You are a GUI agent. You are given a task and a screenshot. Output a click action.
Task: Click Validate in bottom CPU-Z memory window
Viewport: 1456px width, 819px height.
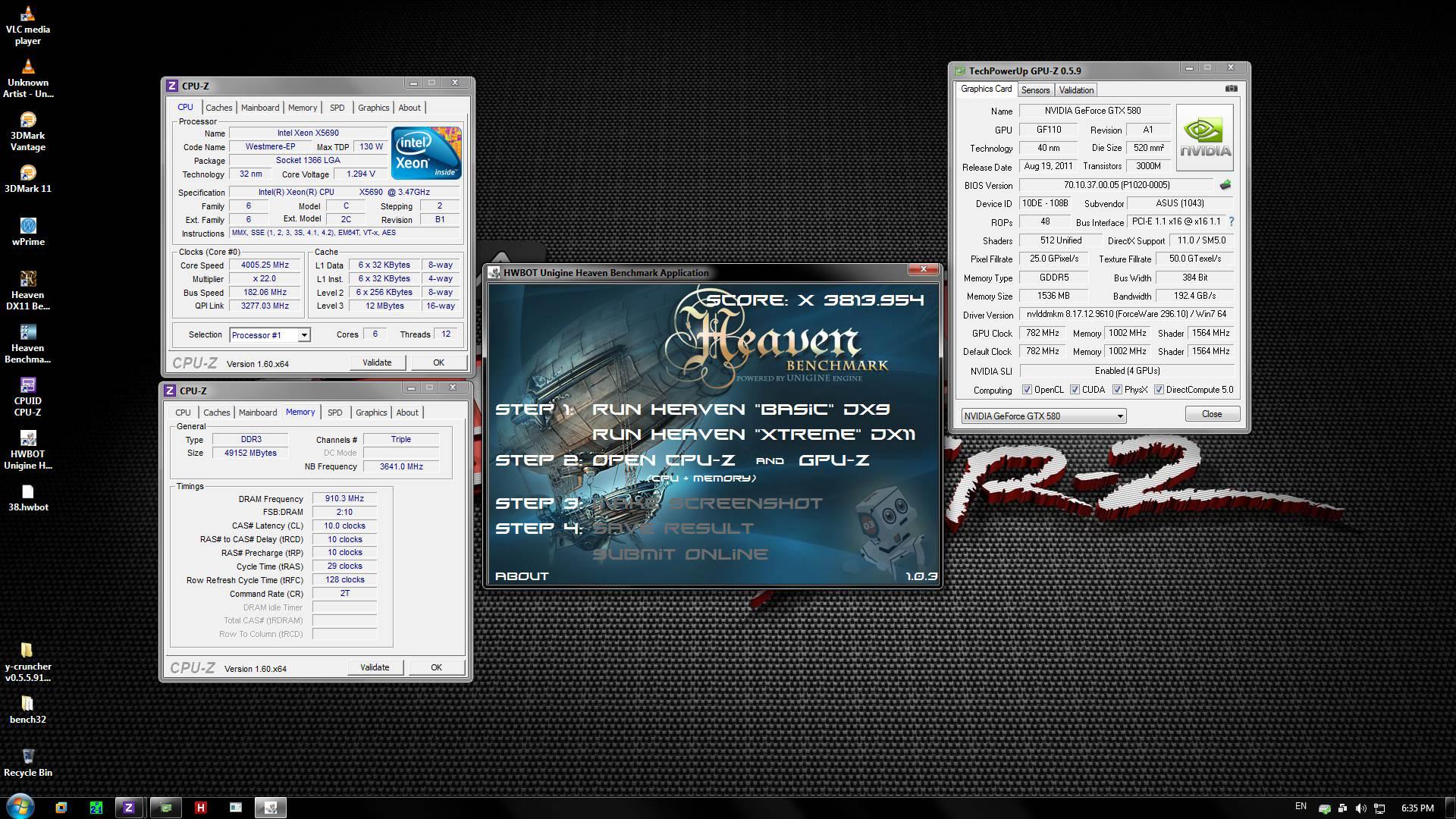point(375,667)
